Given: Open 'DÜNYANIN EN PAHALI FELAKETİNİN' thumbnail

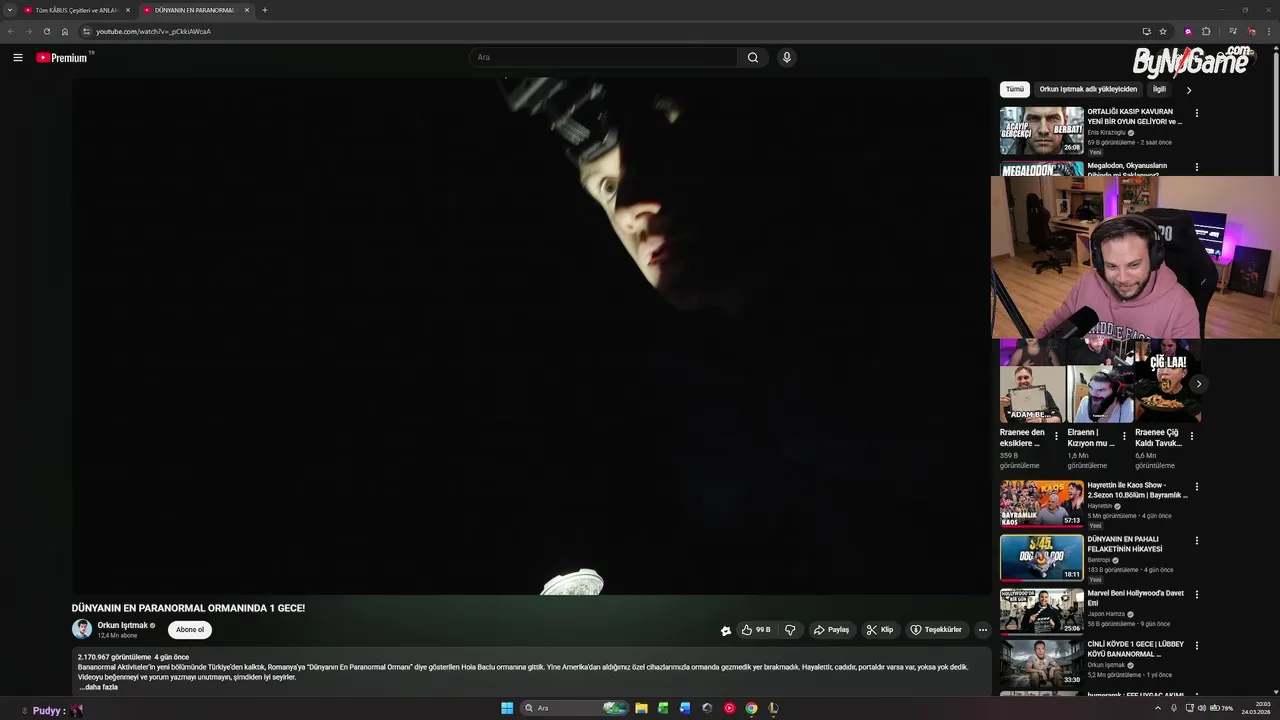Looking at the screenshot, I should 1042,558.
